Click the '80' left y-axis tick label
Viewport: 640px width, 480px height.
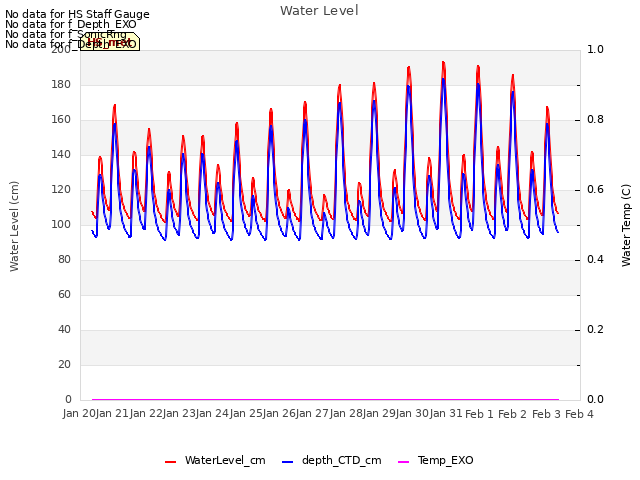(64, 260)
